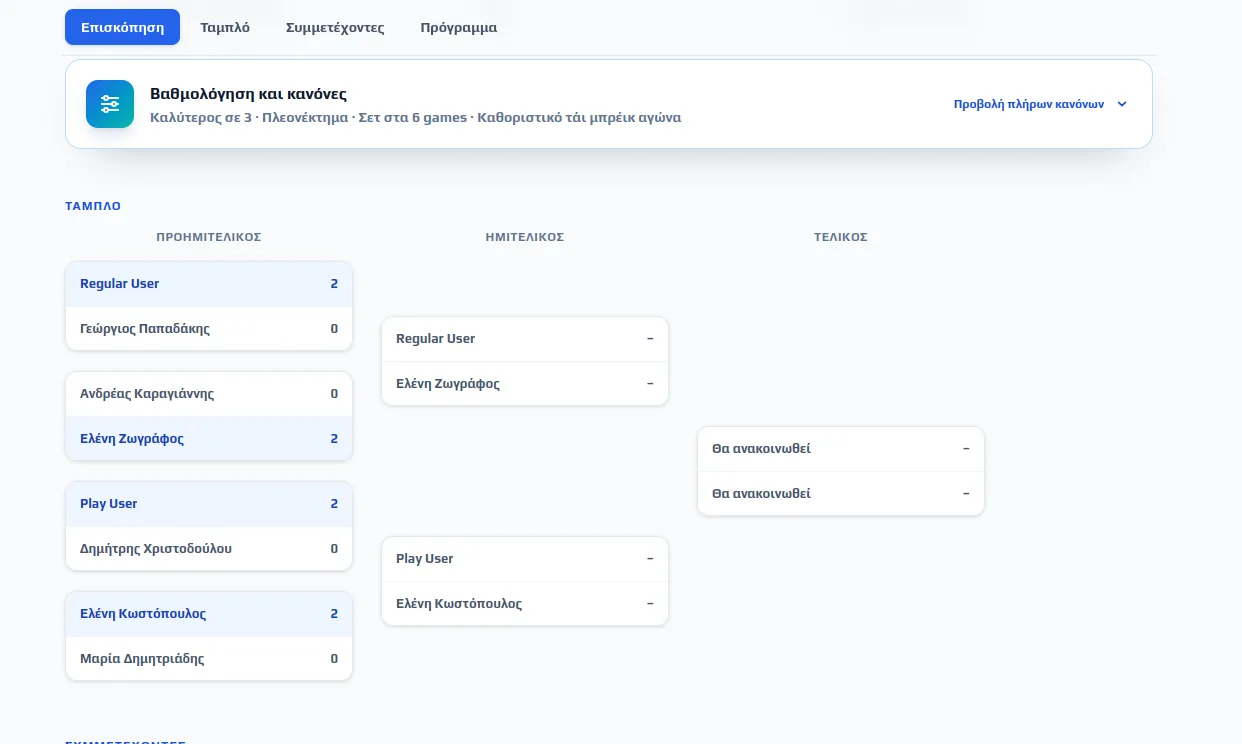Image resolution: width=1242 pixels, height=744 pixels.
Task: Click the ΗΜΙΤΕΛΙΚΟΣ column header
Action: click(525, 237)
